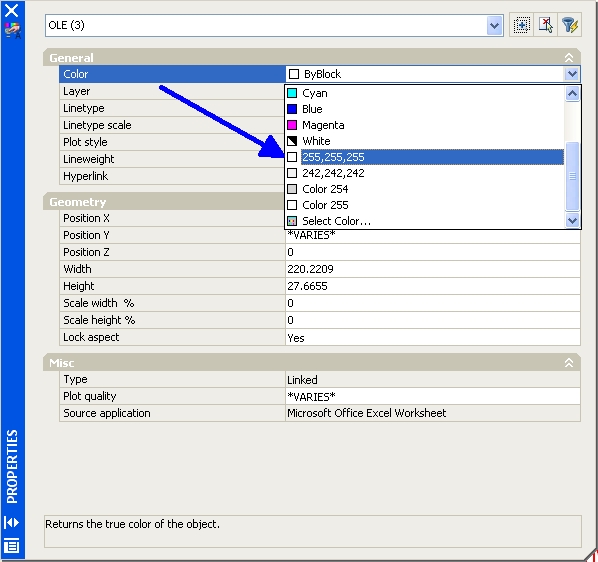Open the Color ByBlock dropdown arrow
This screenshot has width=598, height=562.
click(572, 74)
